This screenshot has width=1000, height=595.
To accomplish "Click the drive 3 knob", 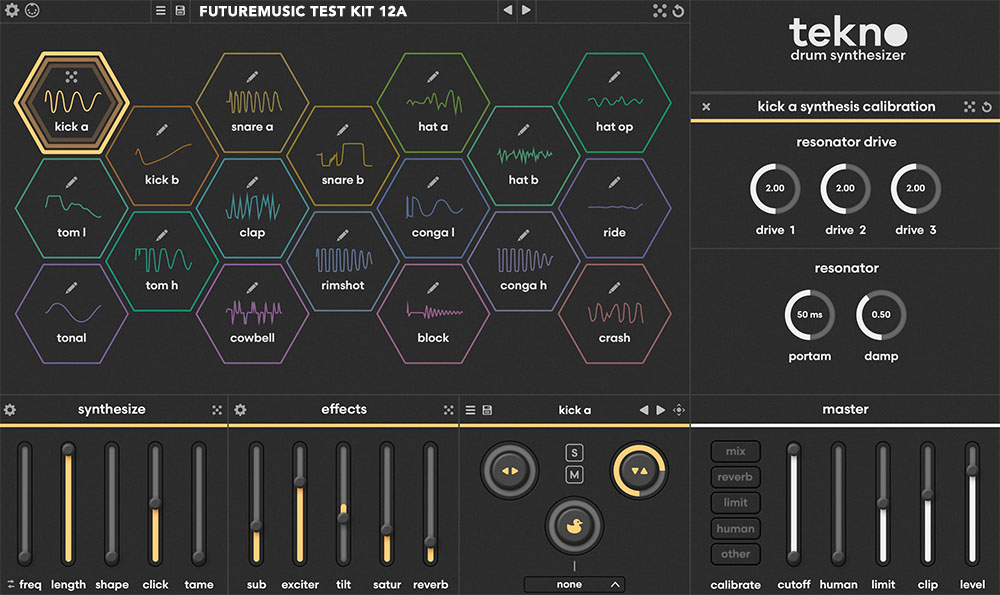I will click(915, 188).
